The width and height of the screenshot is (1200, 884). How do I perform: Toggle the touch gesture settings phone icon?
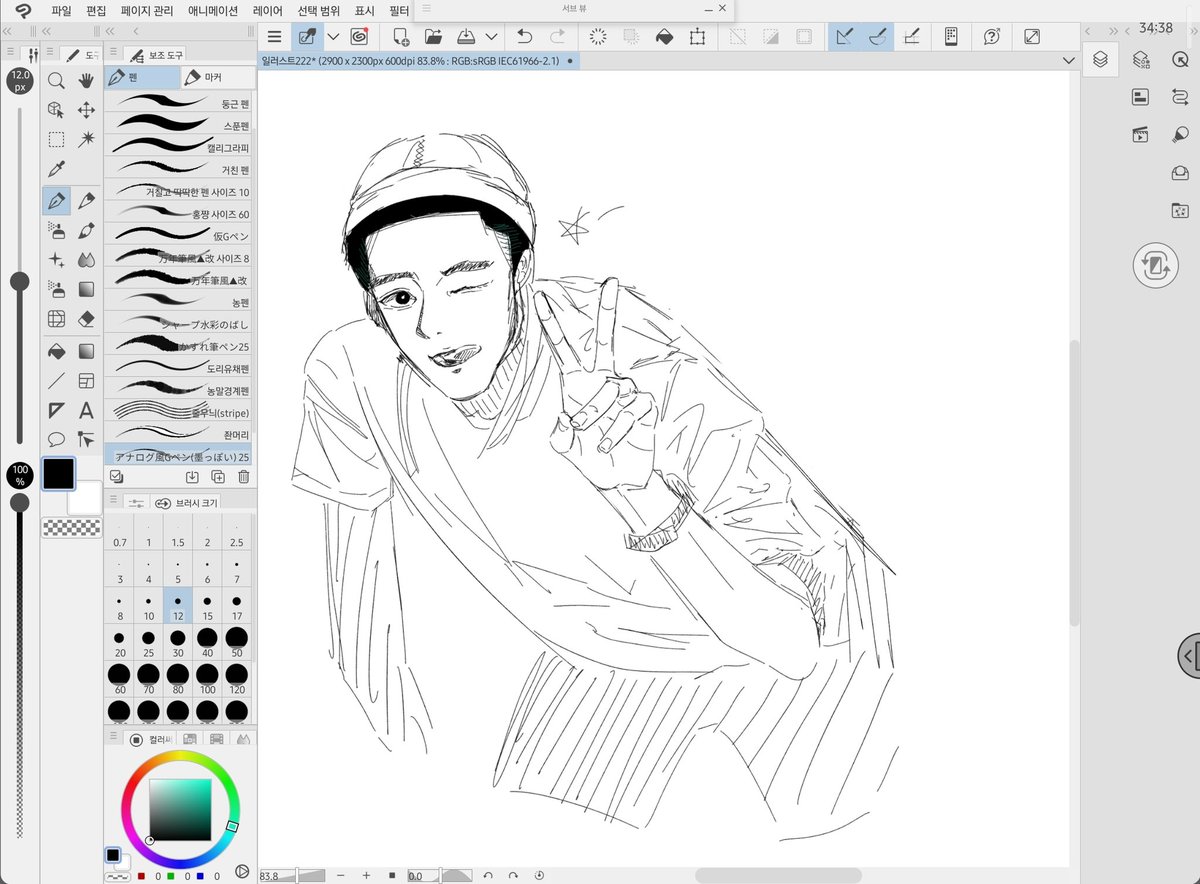tap(951, 36)
